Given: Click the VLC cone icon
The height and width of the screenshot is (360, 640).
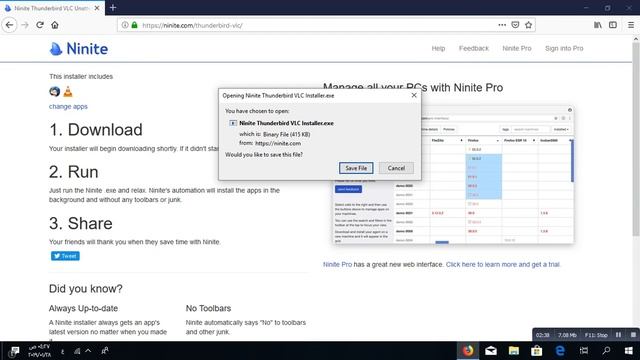Looking at the screenshot, I should 68,91.
